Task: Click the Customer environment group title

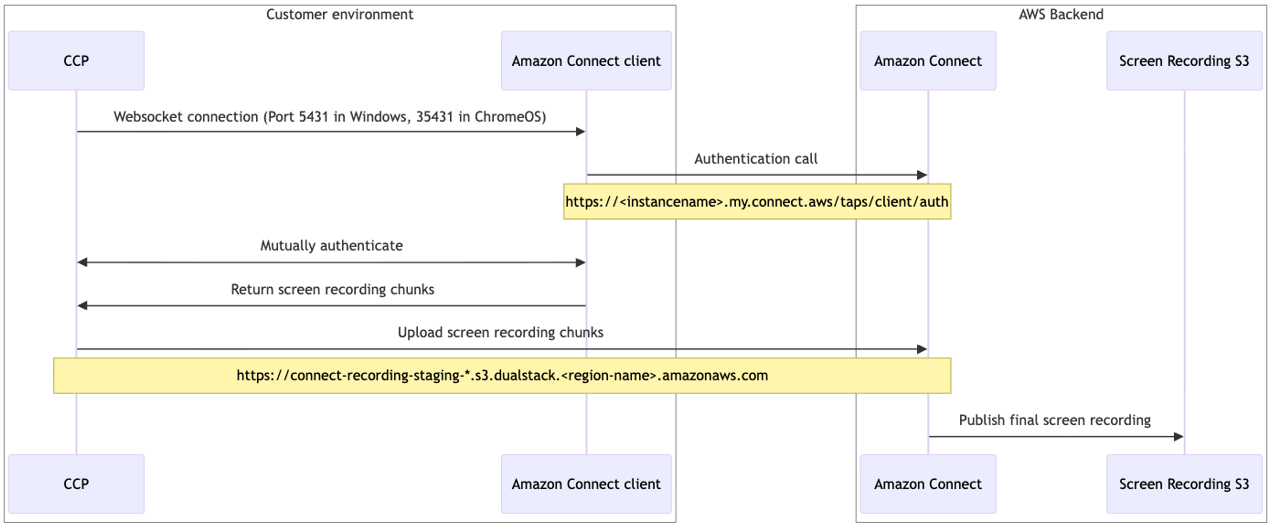Action: click(340, 14)
